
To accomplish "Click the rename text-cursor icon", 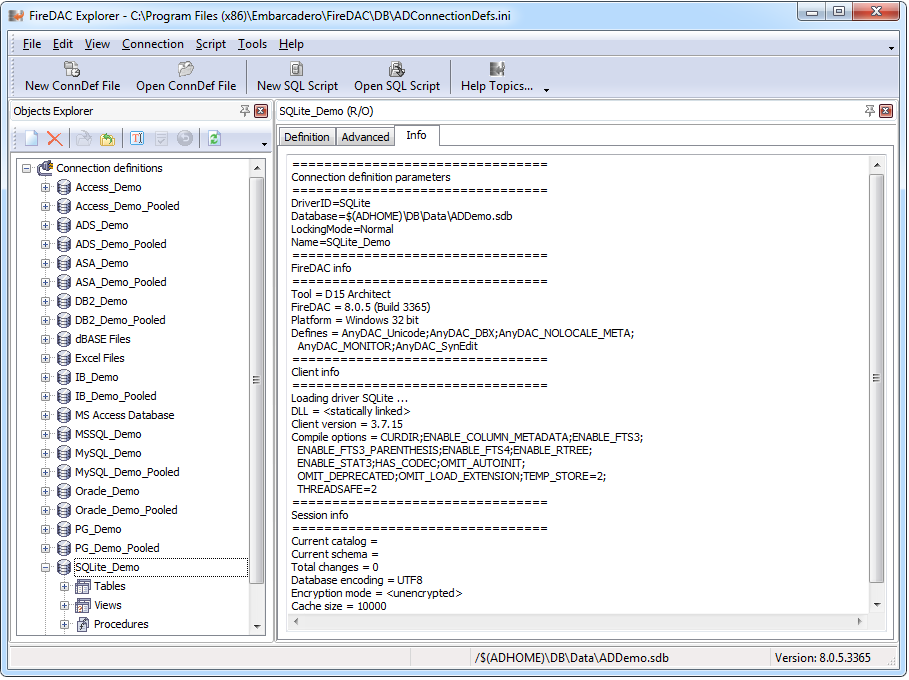I will [137, 138].
